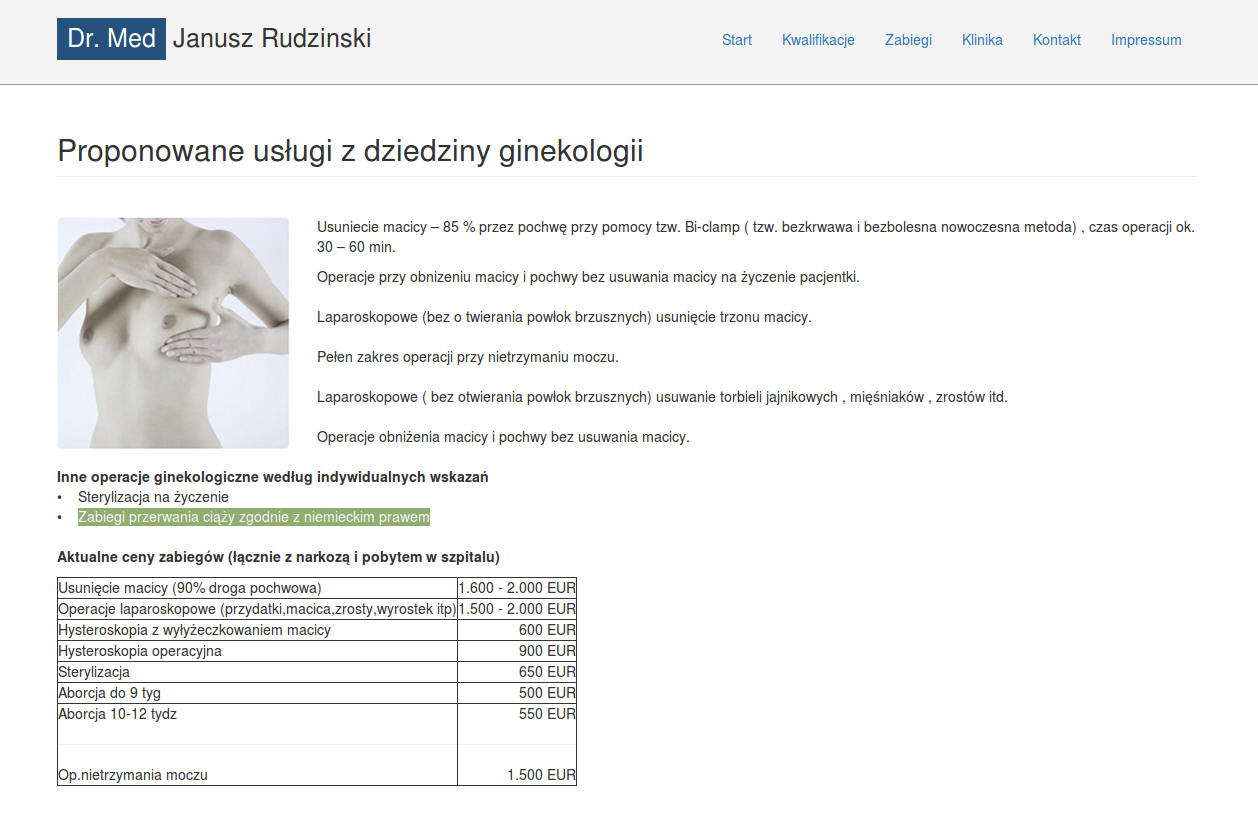The image size is (1258, 828).
Task: Click the 900 EUR price cell
Action: click(x=517, y=651)
